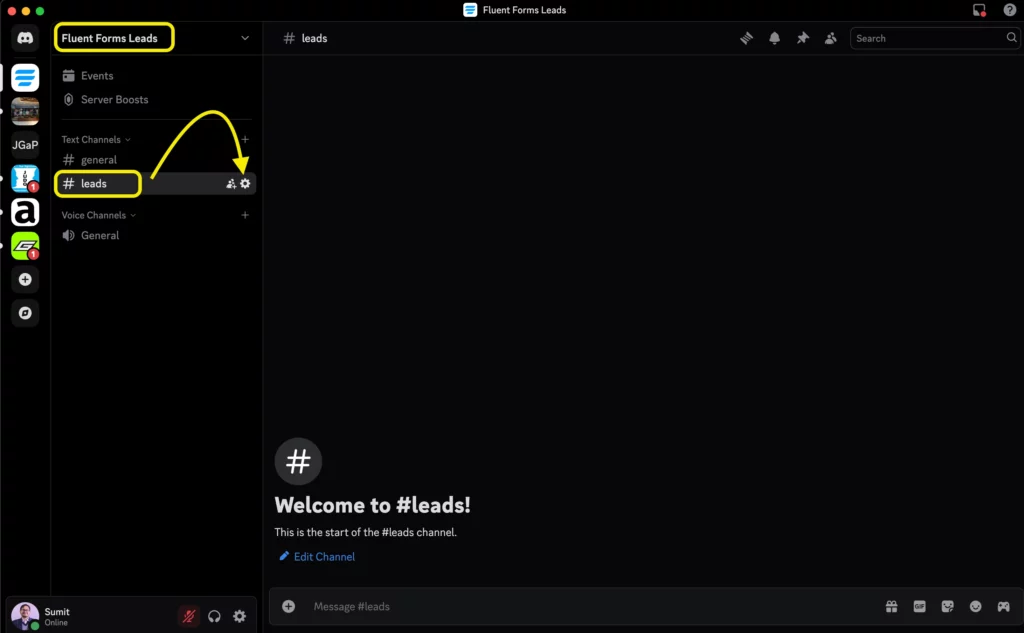Open the GIF picker
Image resolution: width=1024 pixels, height=633 pixels.
pos(919,606)
